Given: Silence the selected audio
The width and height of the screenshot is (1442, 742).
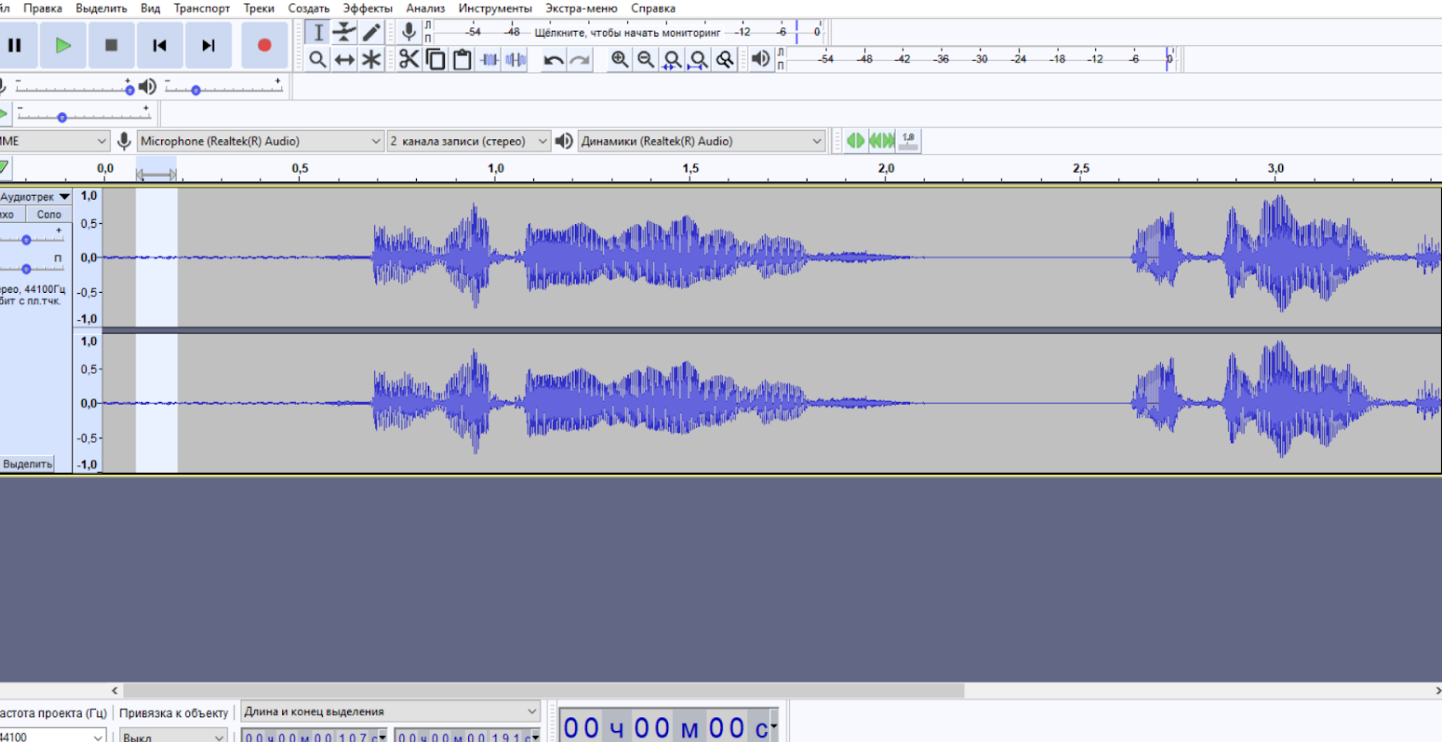Looking at the screenshot, I should point(515,60).
